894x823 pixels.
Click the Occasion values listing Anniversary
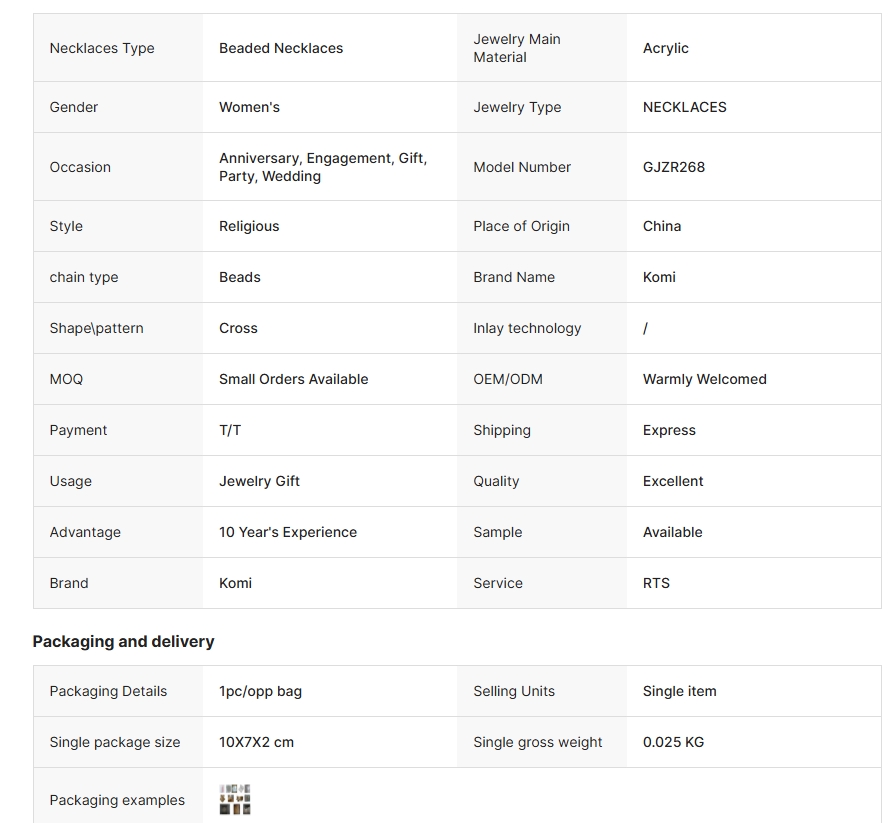click(x=323, y=167)
